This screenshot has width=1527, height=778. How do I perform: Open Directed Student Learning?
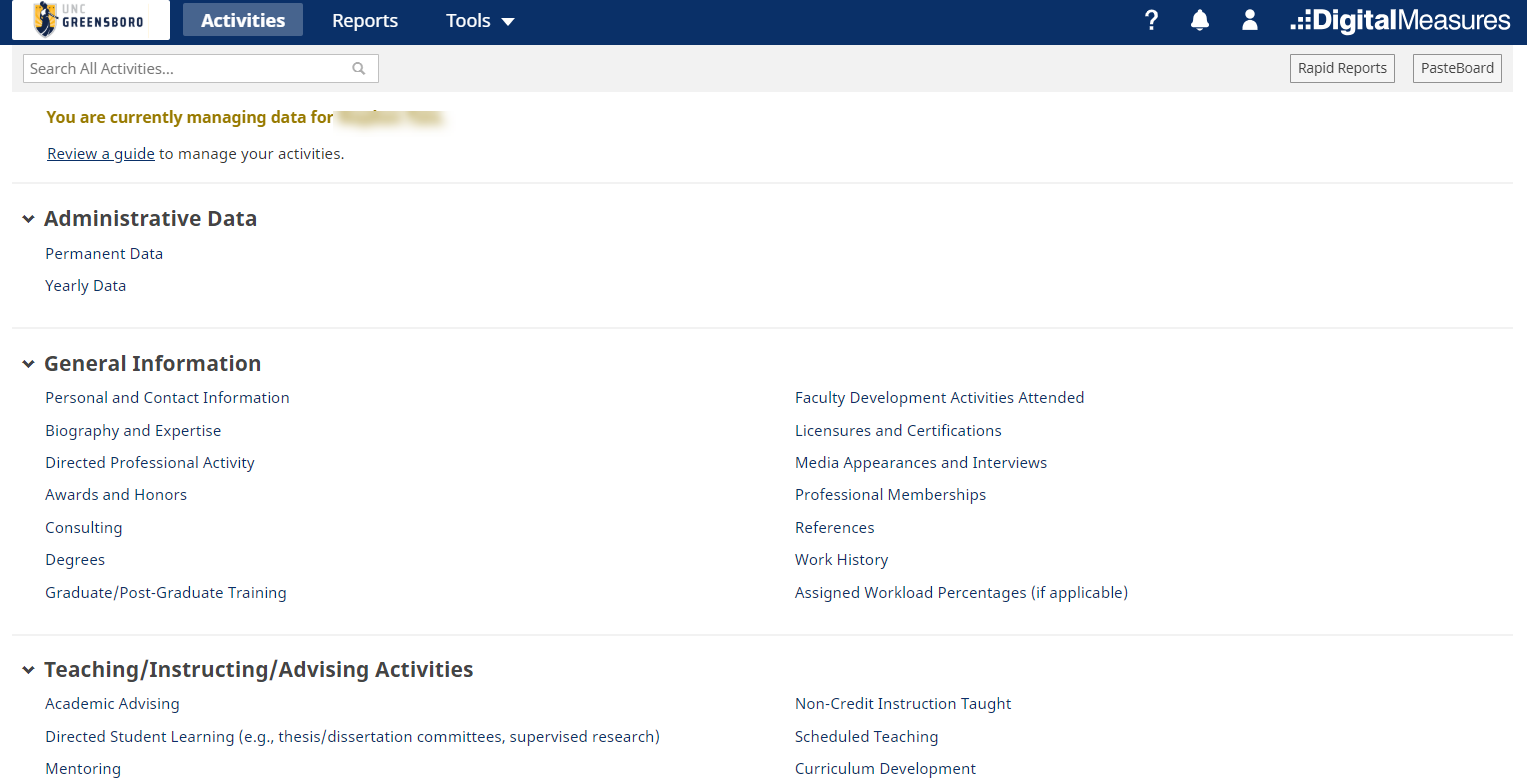tap(352, 737)
